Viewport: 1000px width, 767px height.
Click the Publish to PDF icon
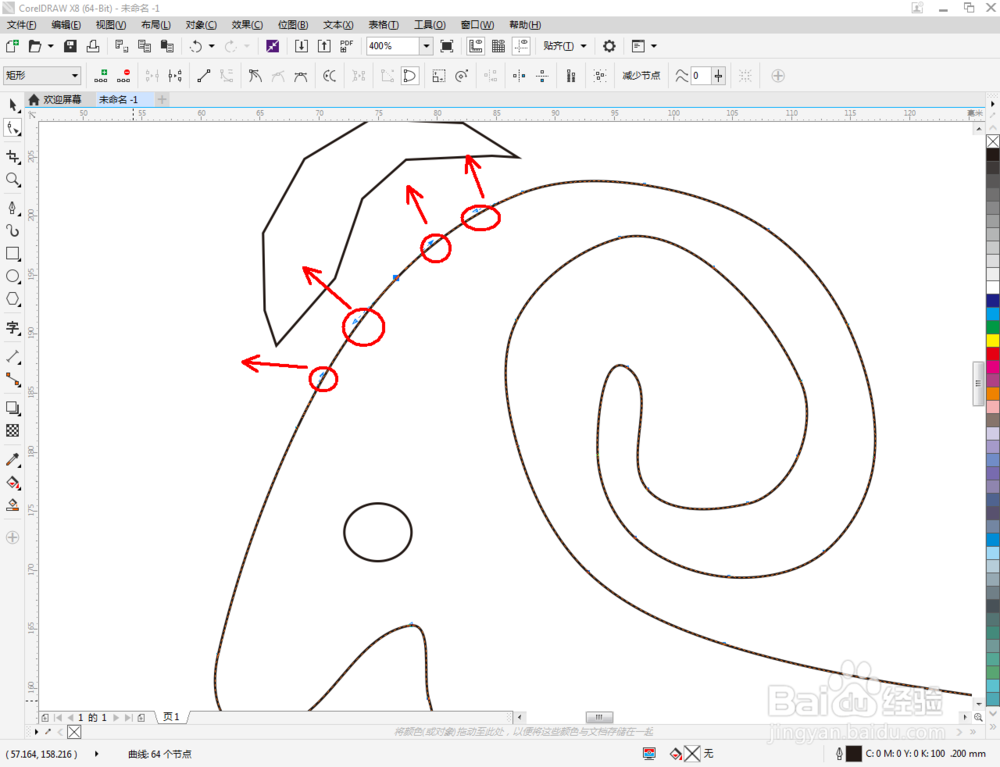click(347, 46)
